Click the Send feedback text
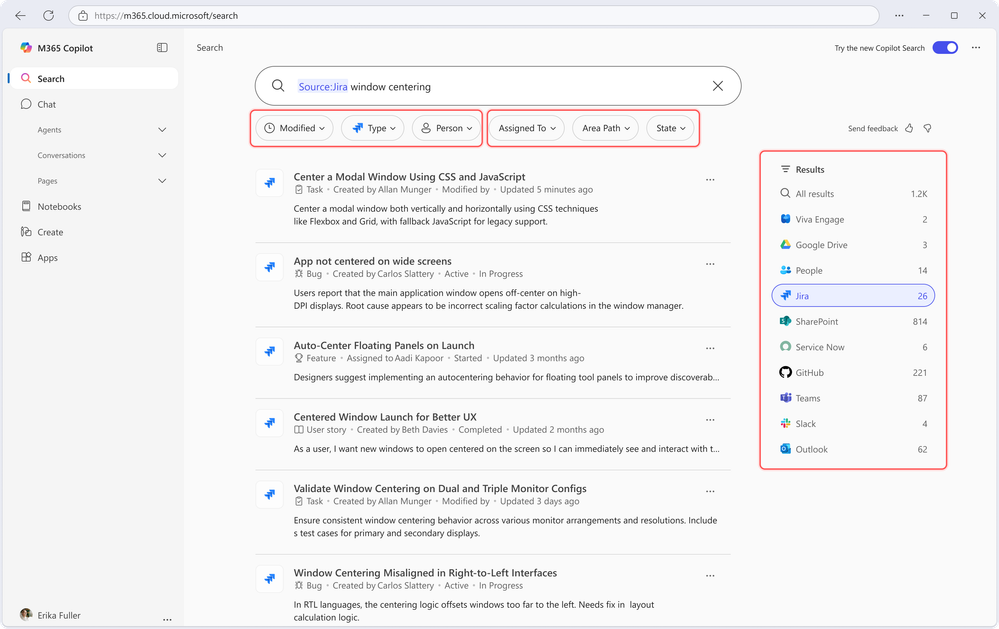This screenshot has height=629, width=999. (872, 129)
